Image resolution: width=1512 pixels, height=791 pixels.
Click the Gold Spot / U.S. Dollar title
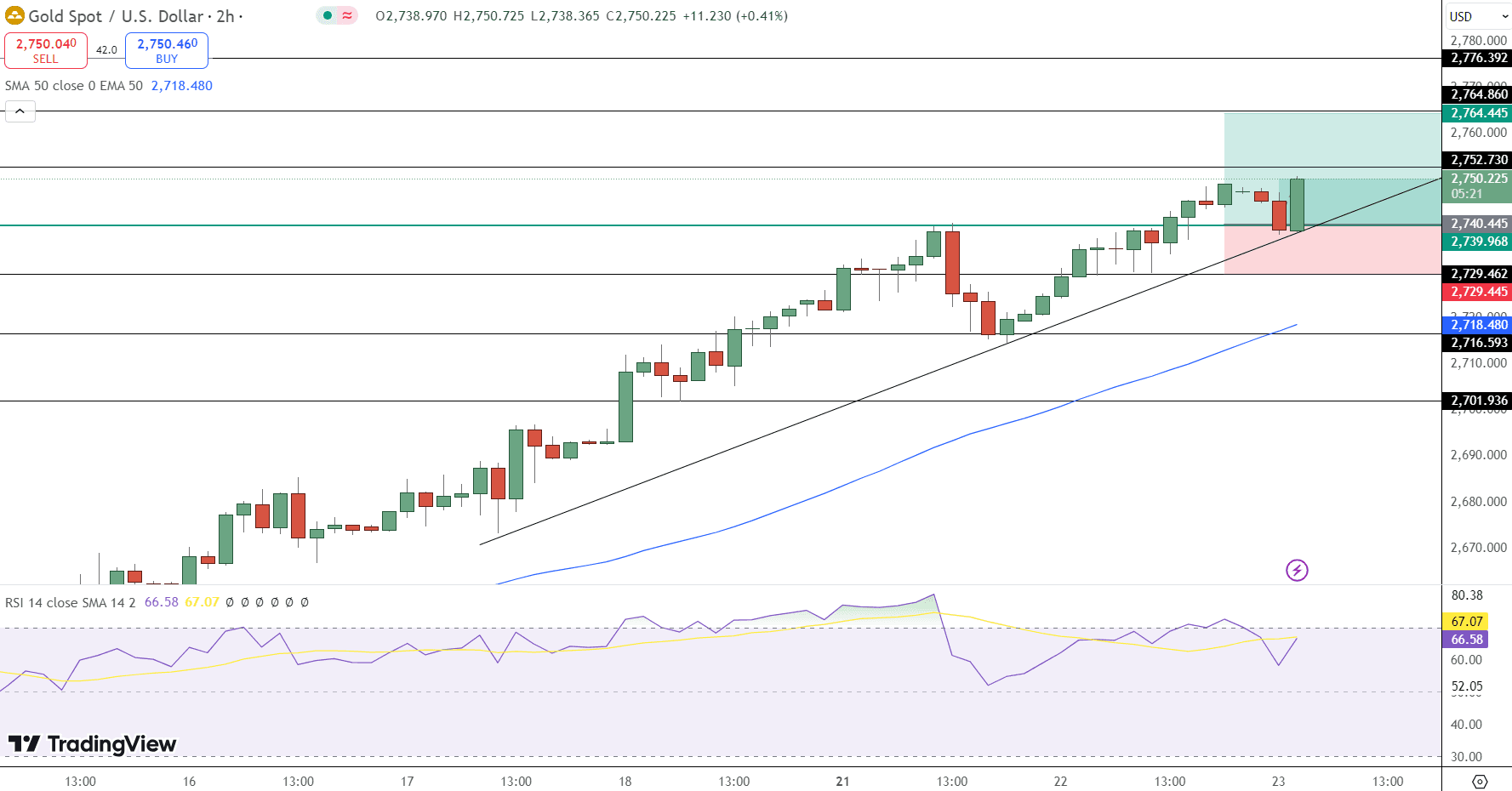pos(117,16)
